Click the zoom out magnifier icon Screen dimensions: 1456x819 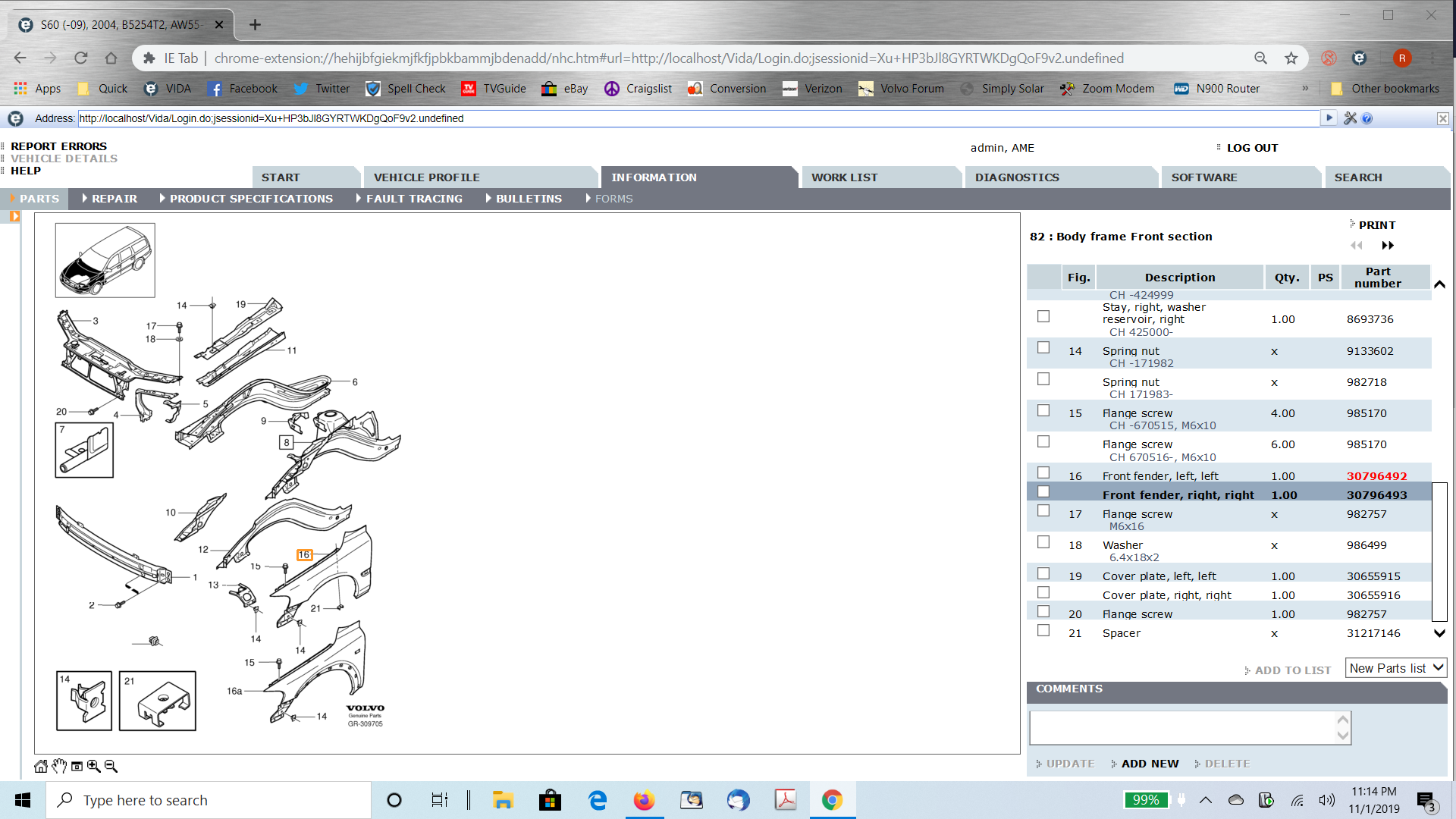coord(111,767)
